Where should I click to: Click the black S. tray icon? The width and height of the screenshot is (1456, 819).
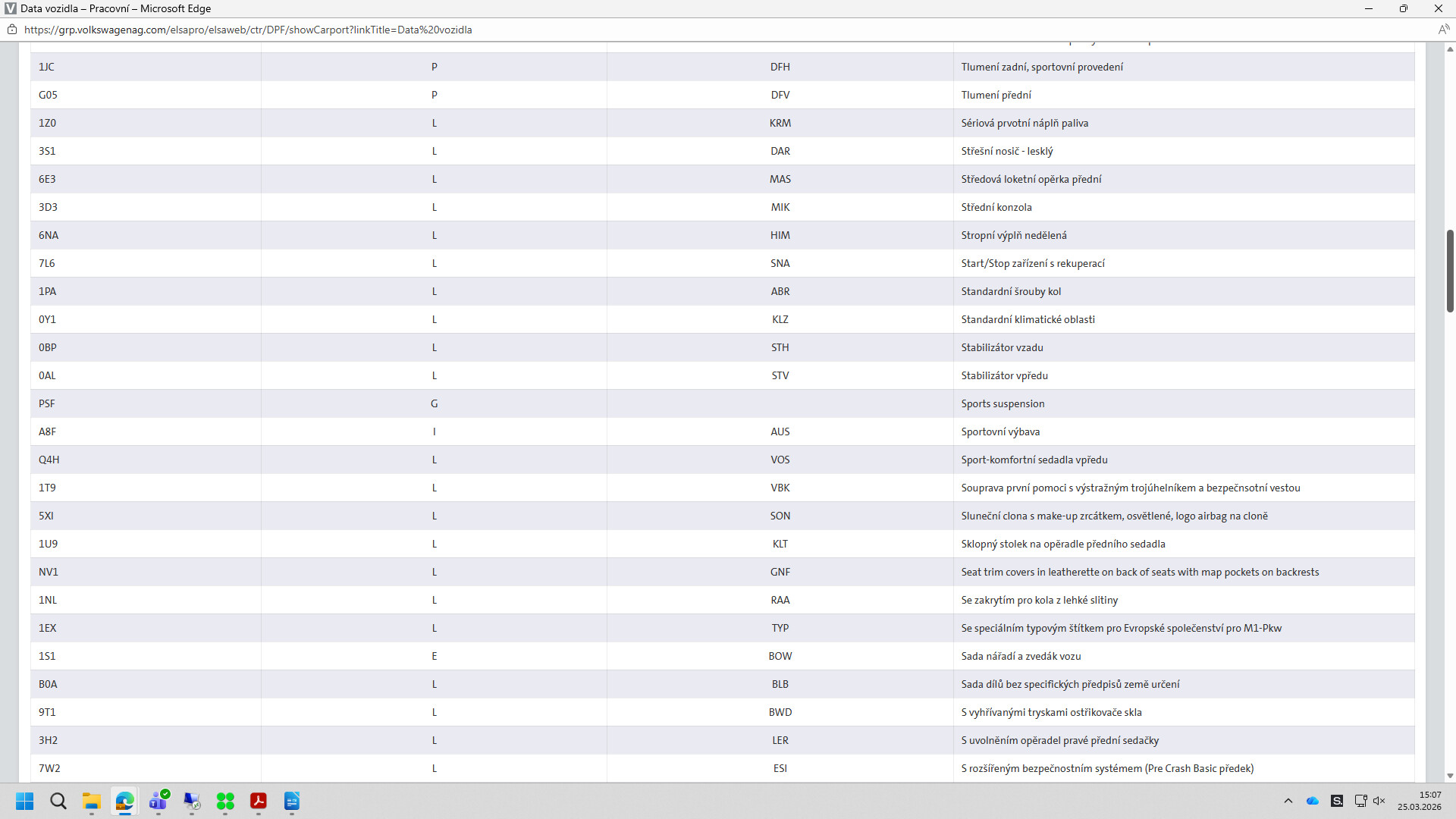1337,801
